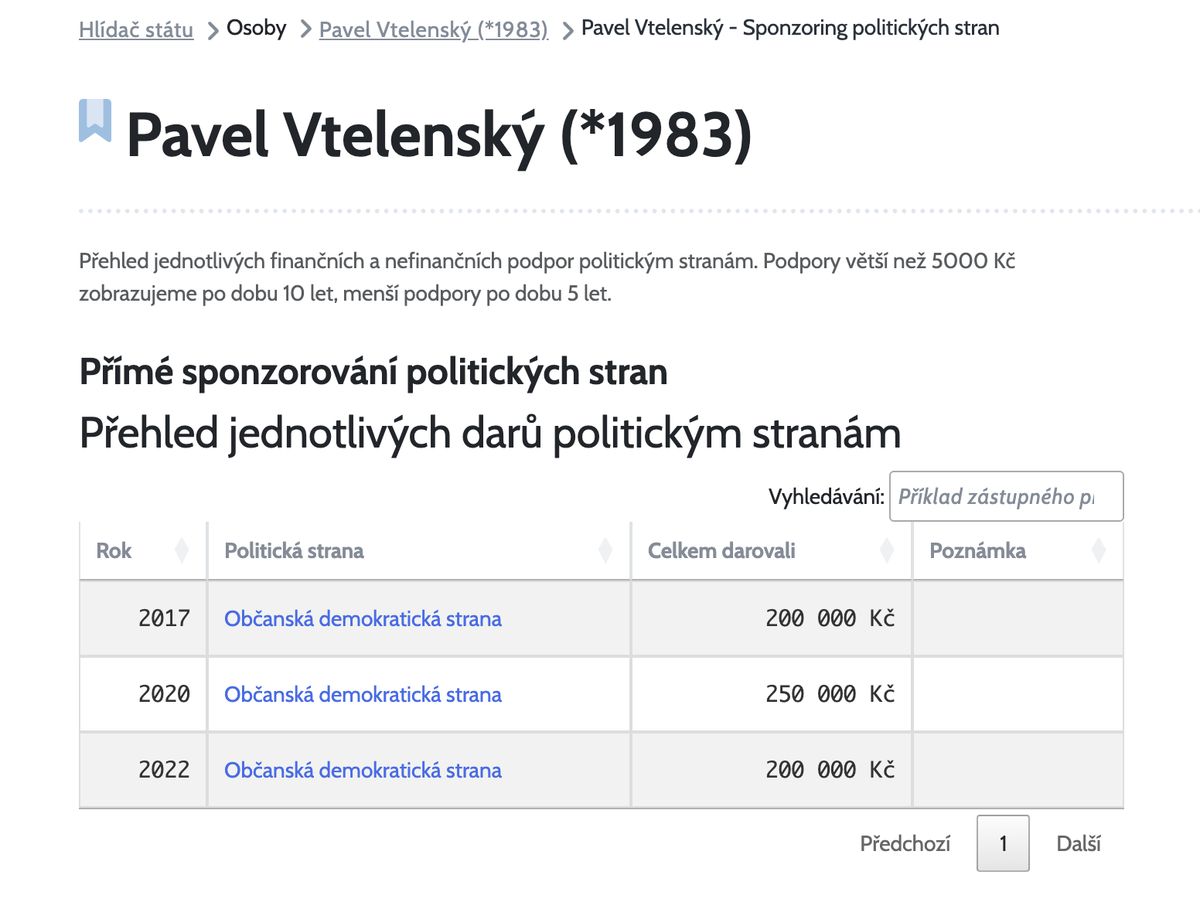1200x909 pixels.
Task: Sort by Politická strana column arrows
Action: 605,550
